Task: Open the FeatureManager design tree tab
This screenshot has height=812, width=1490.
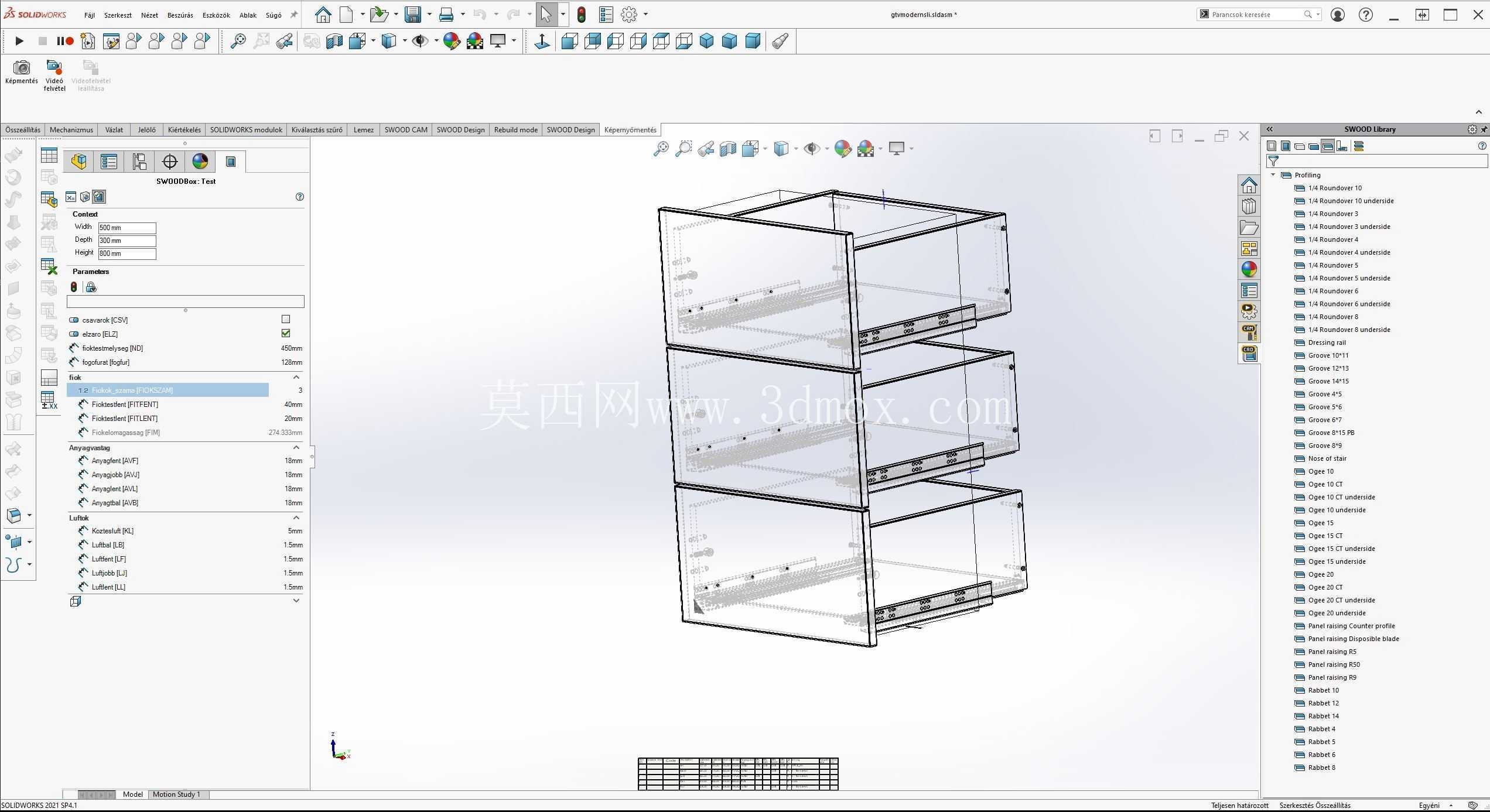Action: (x=79, y=162)
